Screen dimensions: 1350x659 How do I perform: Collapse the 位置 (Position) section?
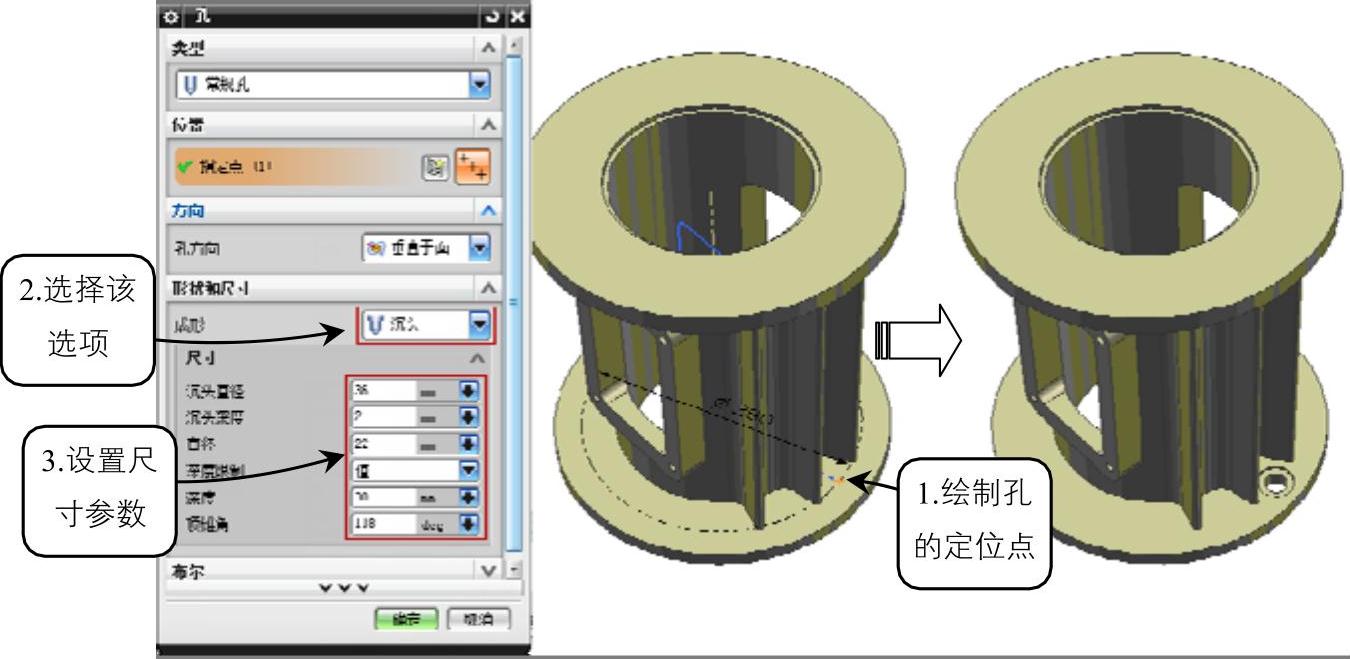tap(487, 123)
